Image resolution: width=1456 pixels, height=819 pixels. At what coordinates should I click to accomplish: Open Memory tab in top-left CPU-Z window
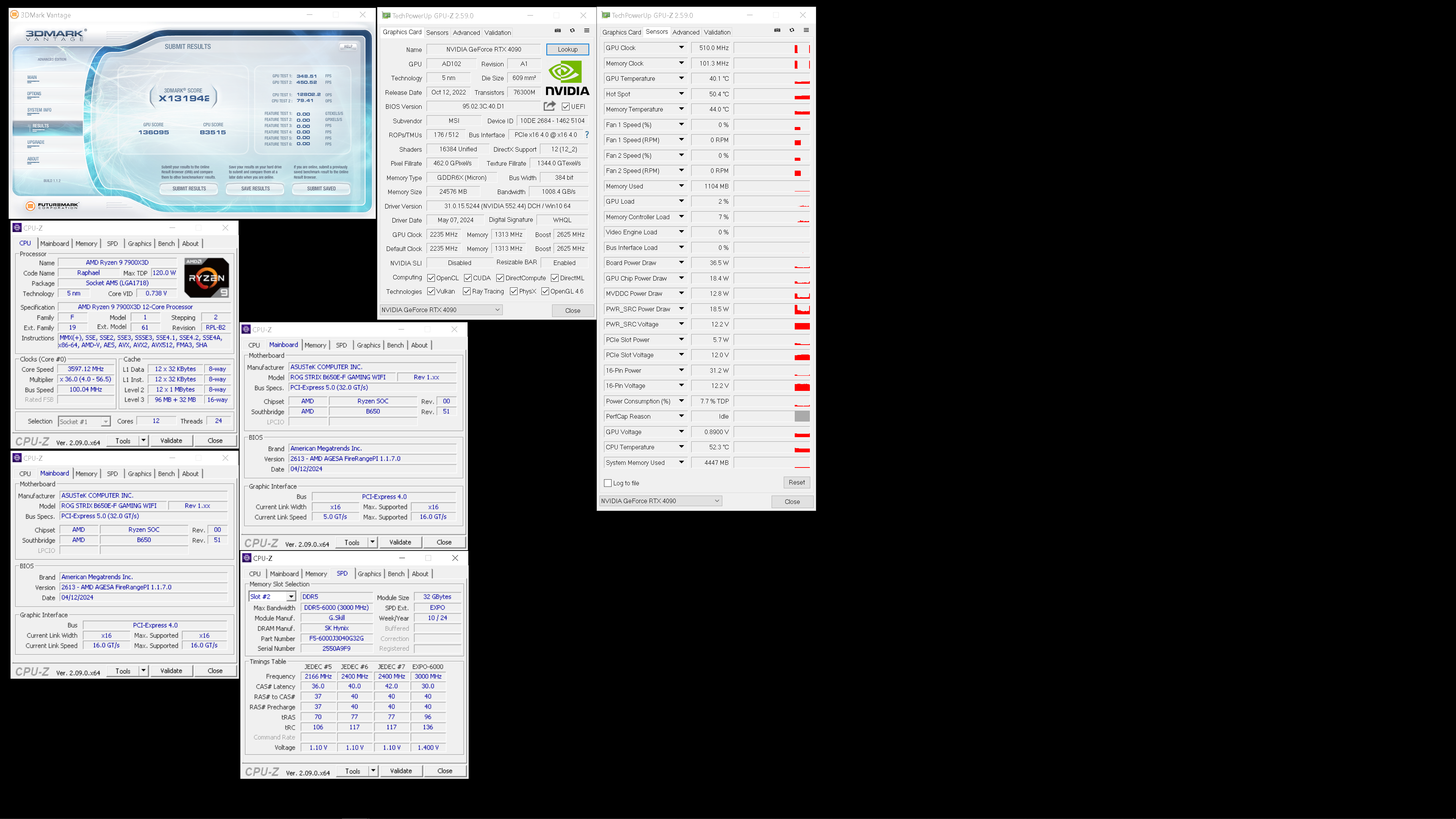coord(86,243)
